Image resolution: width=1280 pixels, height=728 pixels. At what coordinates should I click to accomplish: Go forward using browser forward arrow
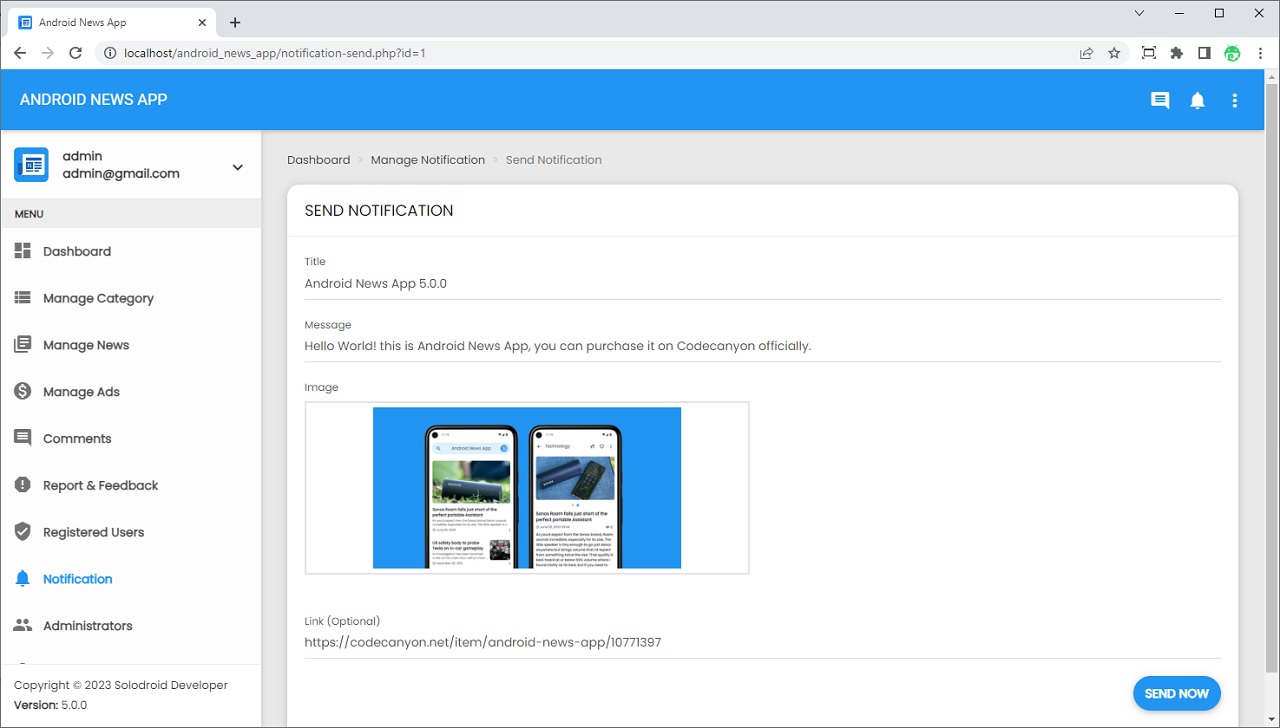click(x=47, y=53)
